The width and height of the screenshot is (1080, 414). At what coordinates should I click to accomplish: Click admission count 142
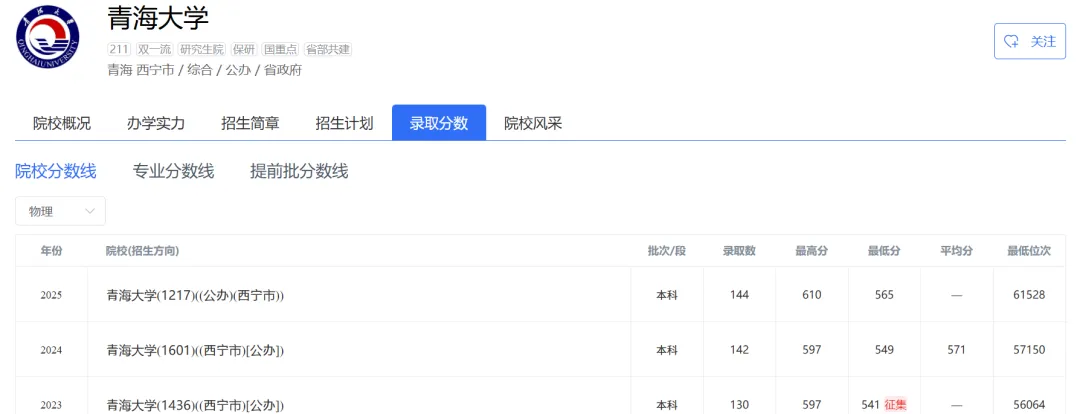coord(739,350)
